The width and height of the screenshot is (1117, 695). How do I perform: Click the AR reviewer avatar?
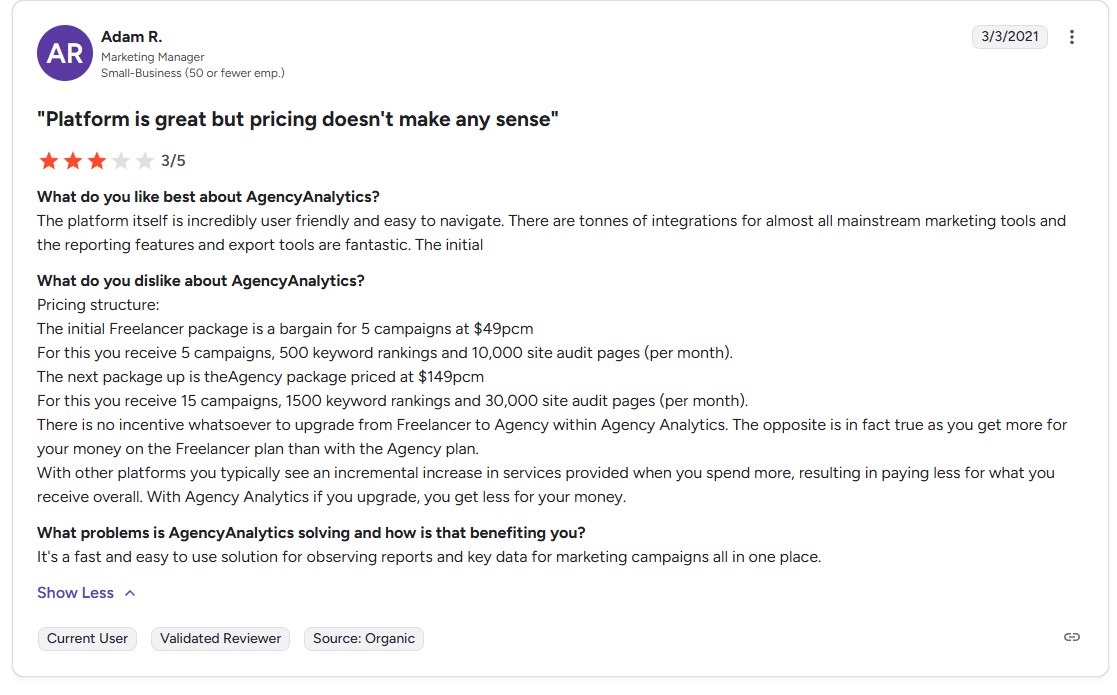point(65,53)
